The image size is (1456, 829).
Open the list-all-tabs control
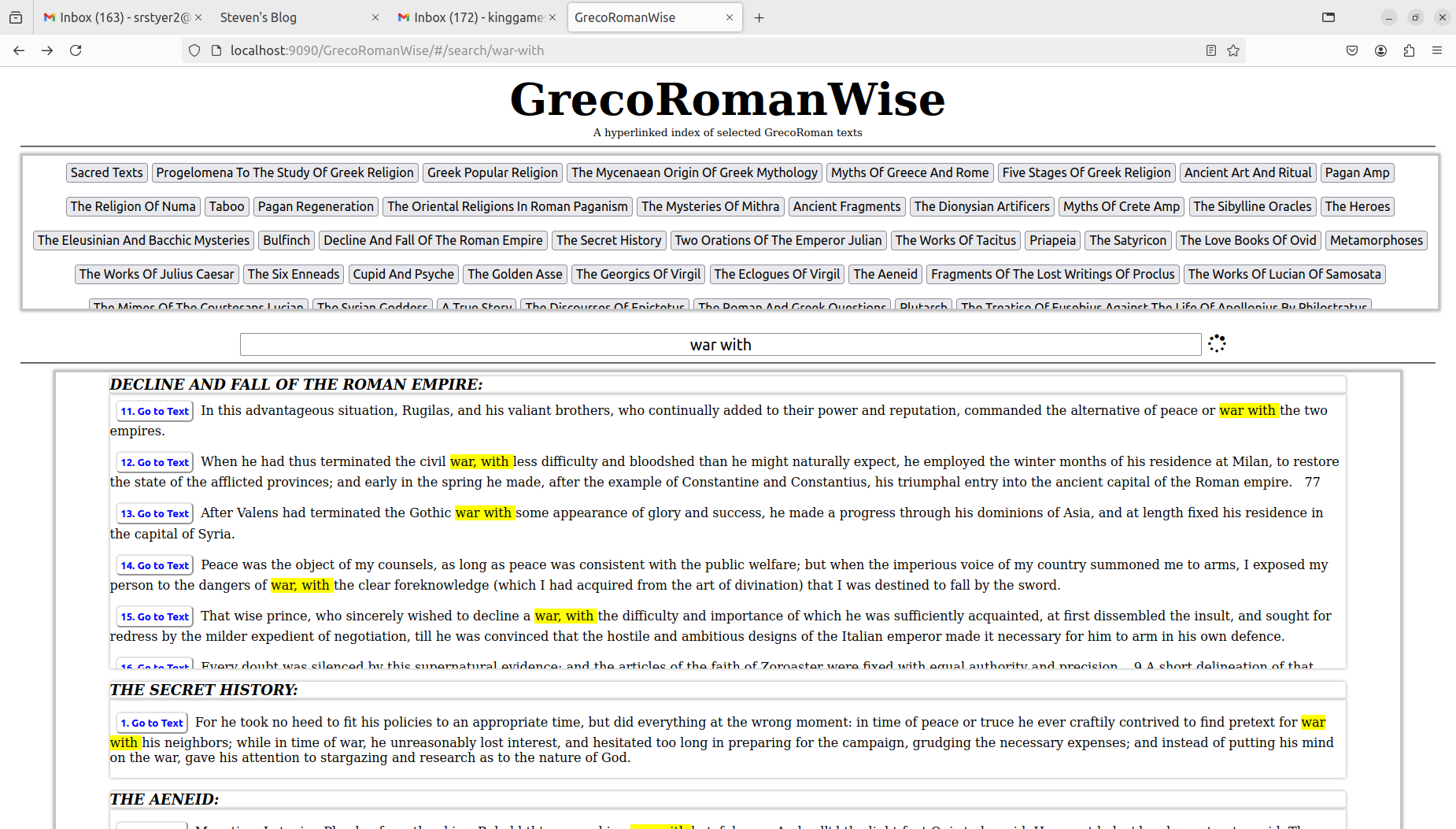(1329, 17)
